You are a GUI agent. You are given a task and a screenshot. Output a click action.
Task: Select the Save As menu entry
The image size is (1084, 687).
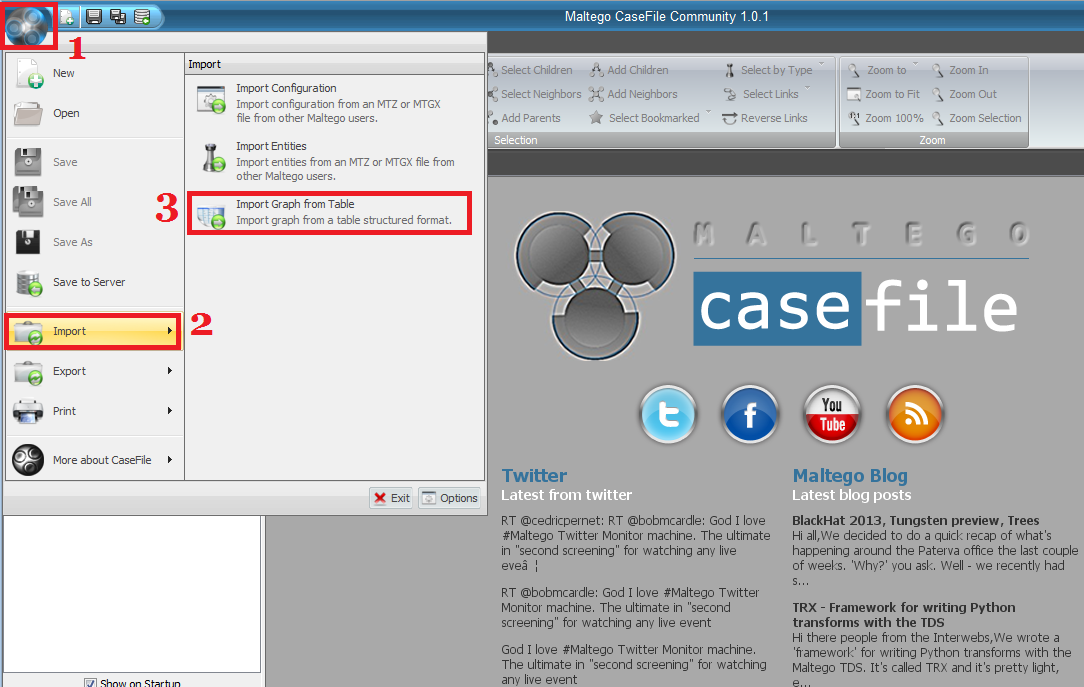[94, 243]
